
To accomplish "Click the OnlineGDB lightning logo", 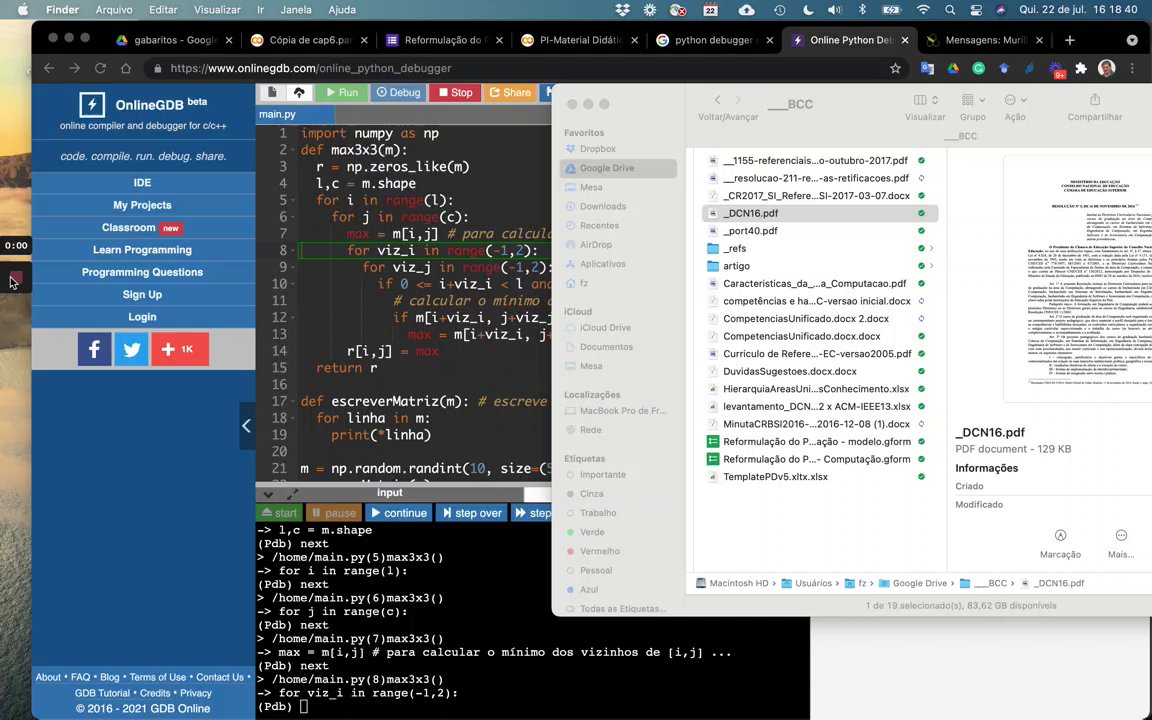I will 92,105.
